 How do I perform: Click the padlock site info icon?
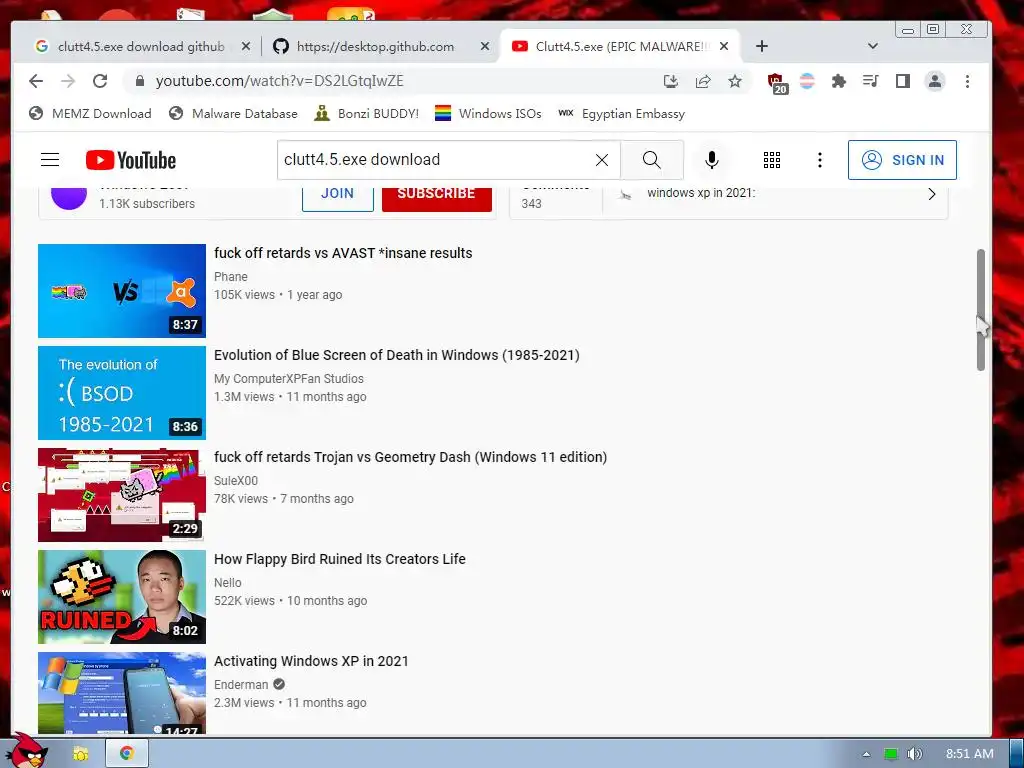click(x=139, y=81)
